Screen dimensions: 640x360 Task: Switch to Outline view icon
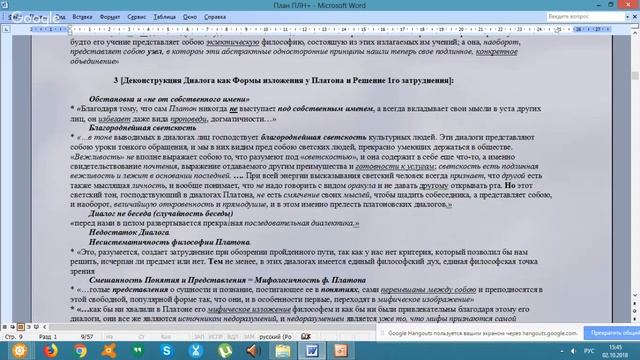[29, 327]
